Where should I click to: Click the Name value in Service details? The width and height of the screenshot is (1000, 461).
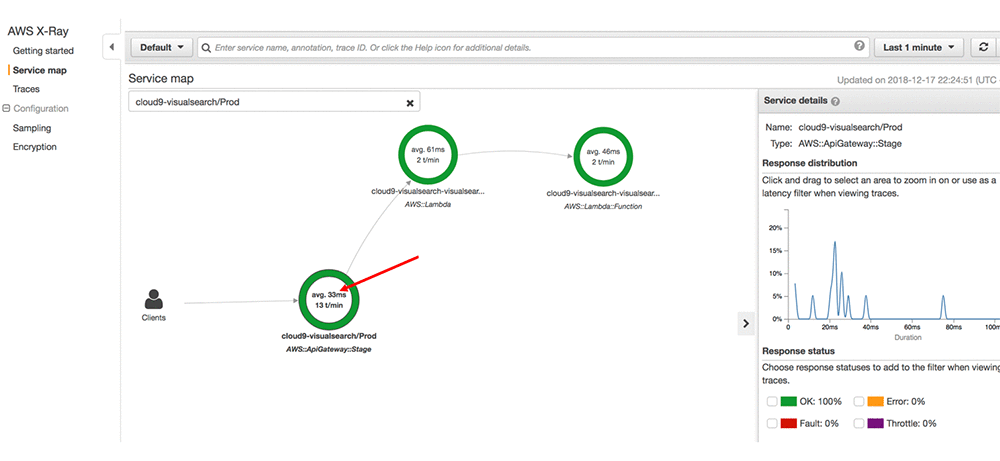pyautogui.click(x=850, y=127)
